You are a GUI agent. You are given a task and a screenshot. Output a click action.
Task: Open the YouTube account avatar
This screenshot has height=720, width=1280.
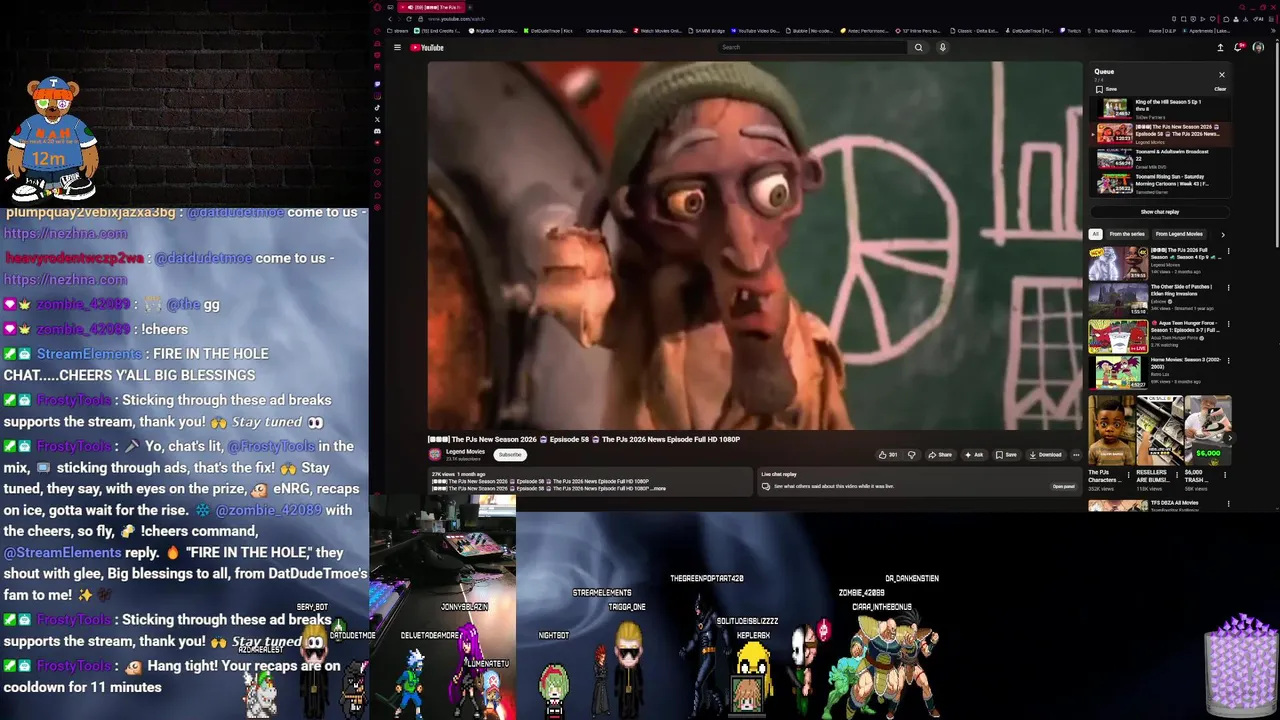click(1258, 47)
